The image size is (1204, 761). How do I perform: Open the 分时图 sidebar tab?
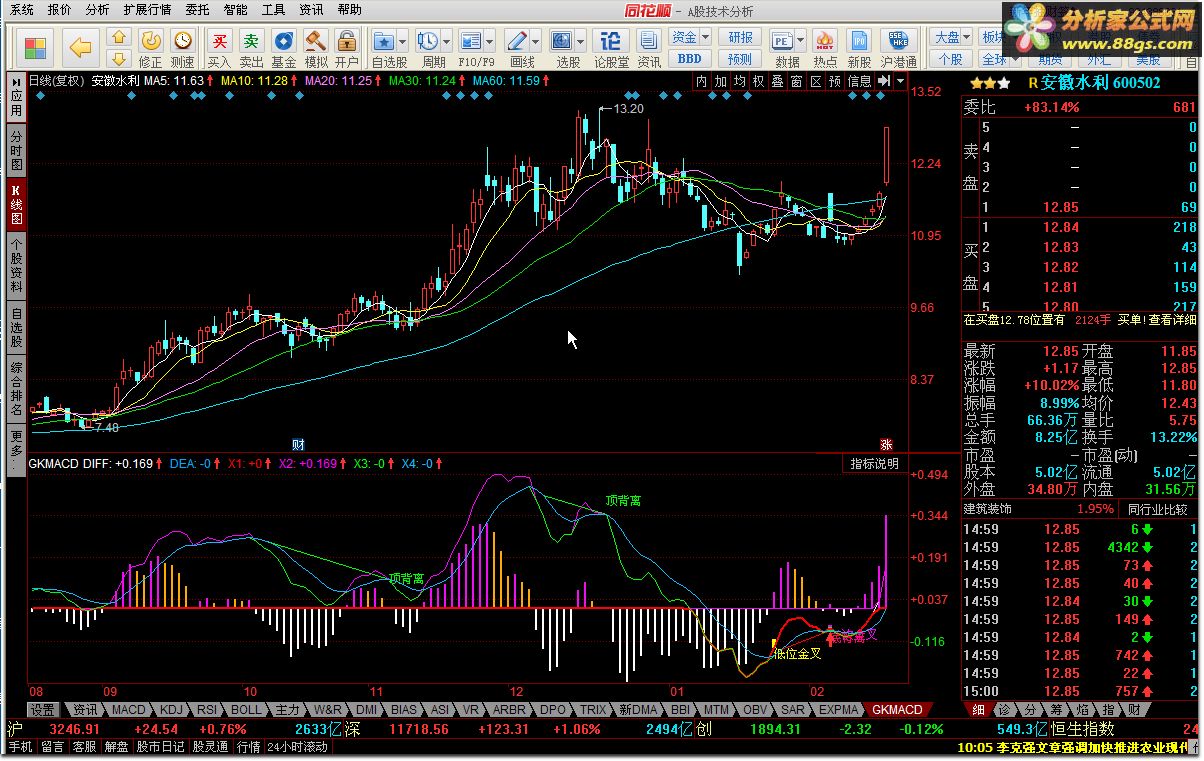[16, 150]
